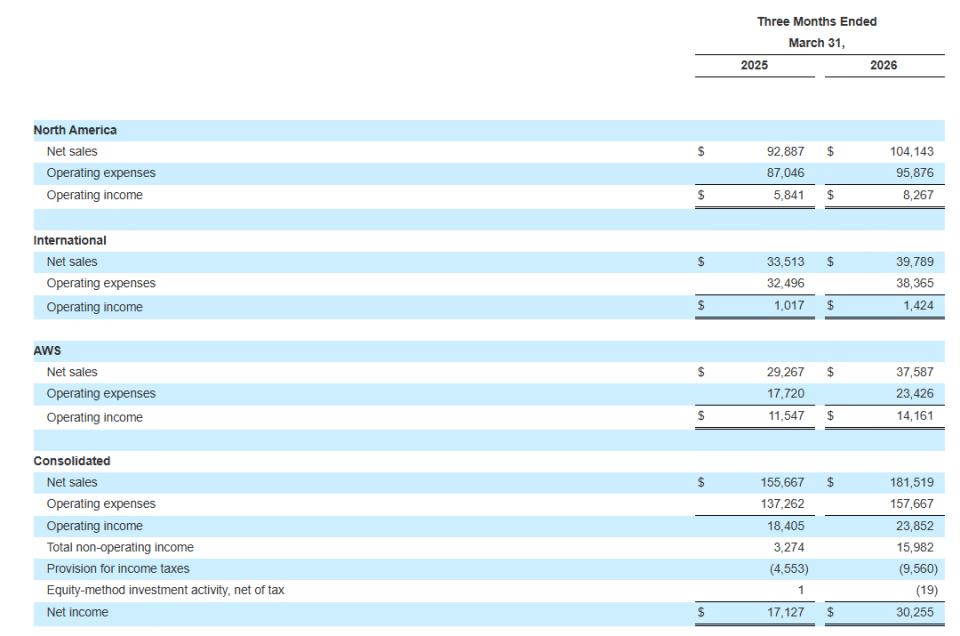Click the March 31, heading text

[x=817, y=43]
